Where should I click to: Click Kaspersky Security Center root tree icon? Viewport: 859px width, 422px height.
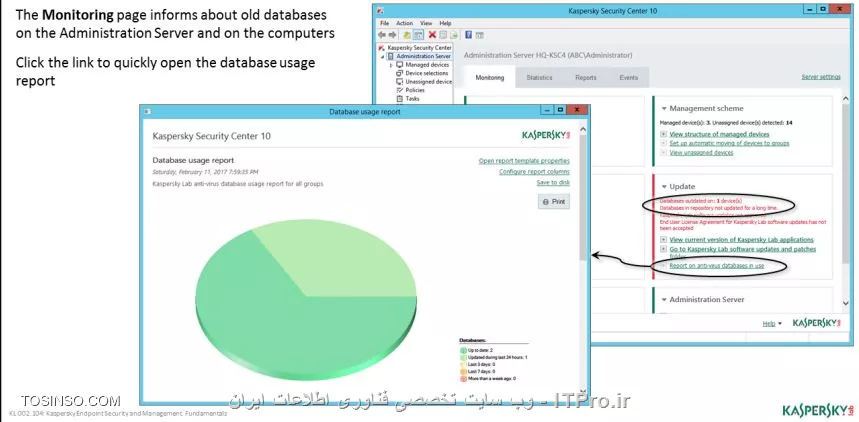coord(382,48)
